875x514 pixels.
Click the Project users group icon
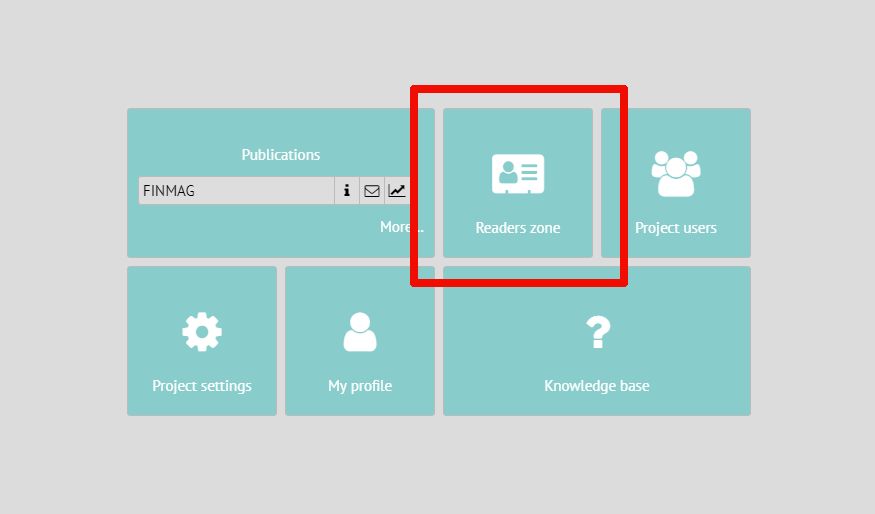point(676,174)
